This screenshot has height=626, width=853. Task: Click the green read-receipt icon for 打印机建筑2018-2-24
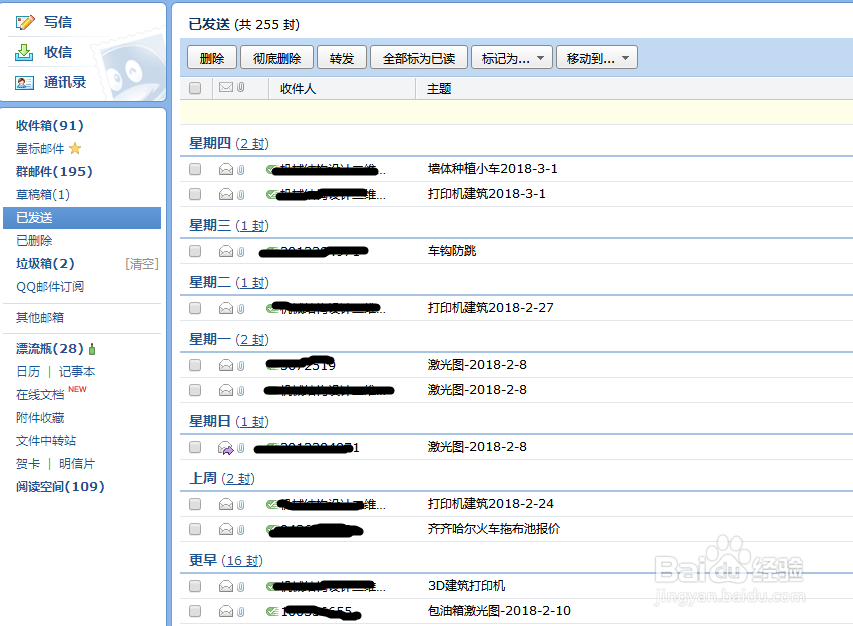271,504
